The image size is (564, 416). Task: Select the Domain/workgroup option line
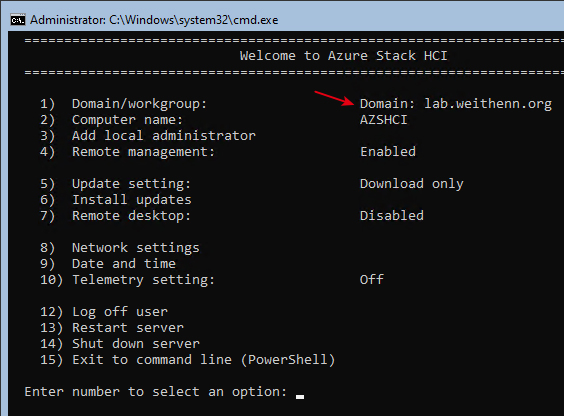pyautogui.click(x=123, y=104)
